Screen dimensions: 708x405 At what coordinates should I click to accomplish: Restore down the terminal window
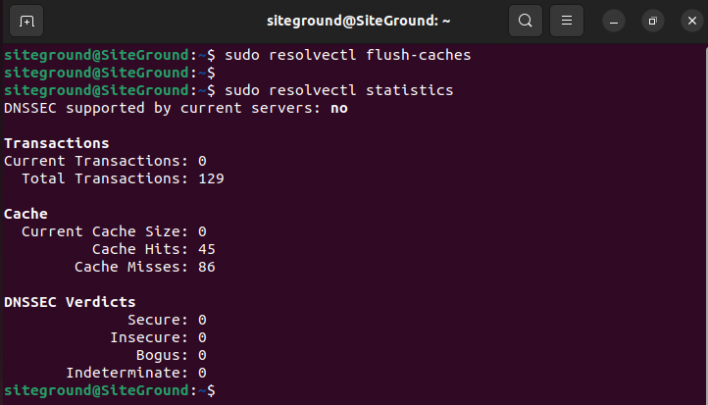tap(653, 21)
